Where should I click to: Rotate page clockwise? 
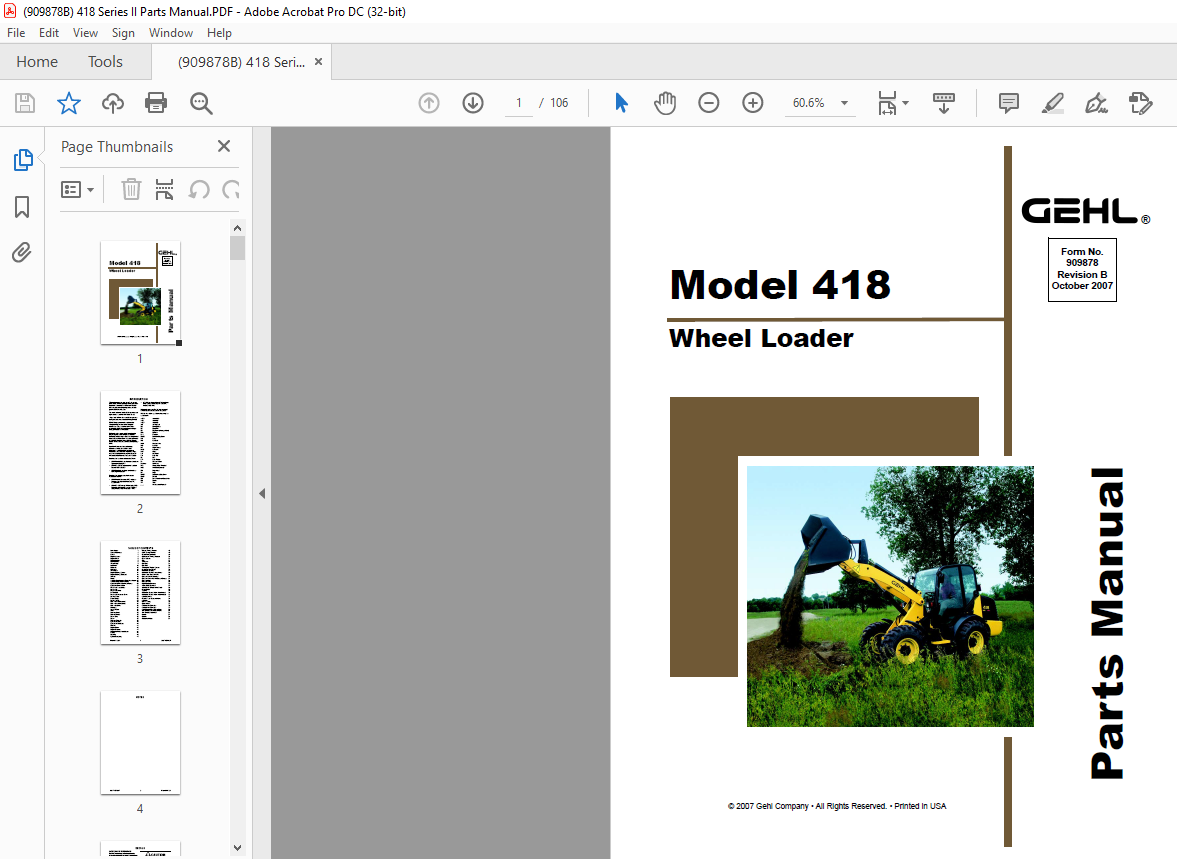coord(230,189)
